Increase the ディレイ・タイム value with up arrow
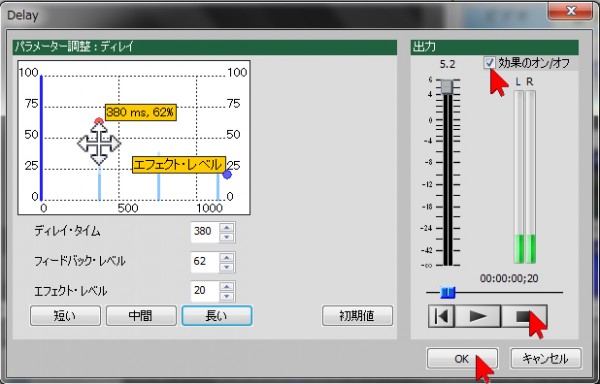600x384 pixels. (227, 228)
